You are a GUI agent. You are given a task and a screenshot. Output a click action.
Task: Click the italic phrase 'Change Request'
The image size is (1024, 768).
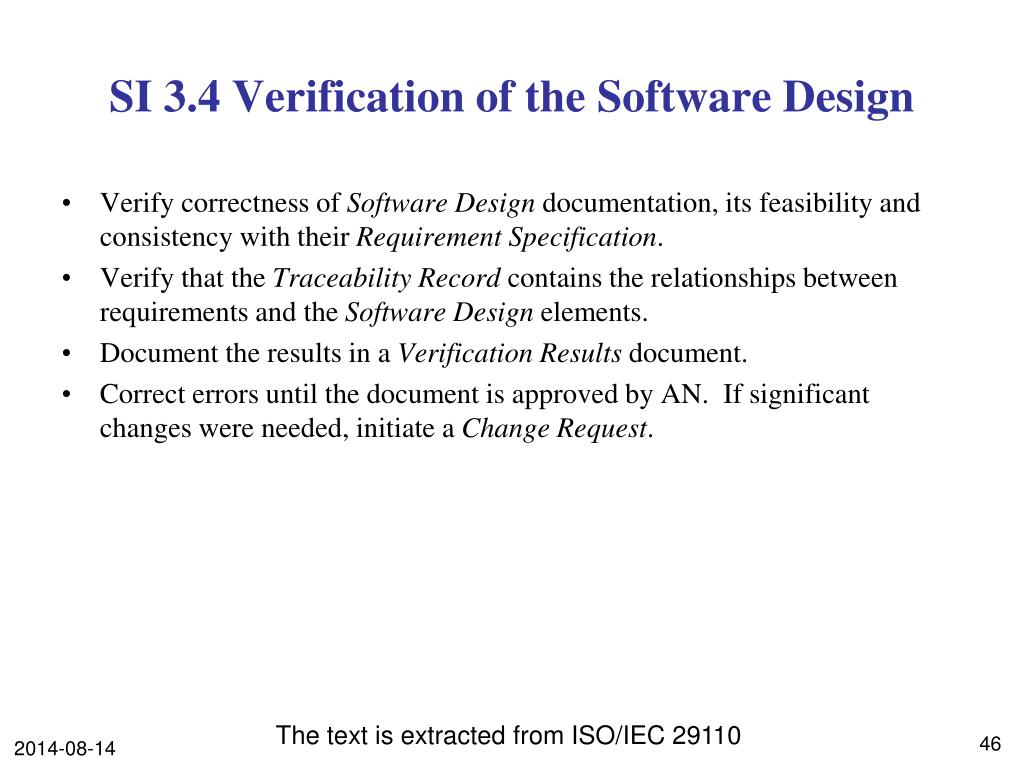point(554,428)
